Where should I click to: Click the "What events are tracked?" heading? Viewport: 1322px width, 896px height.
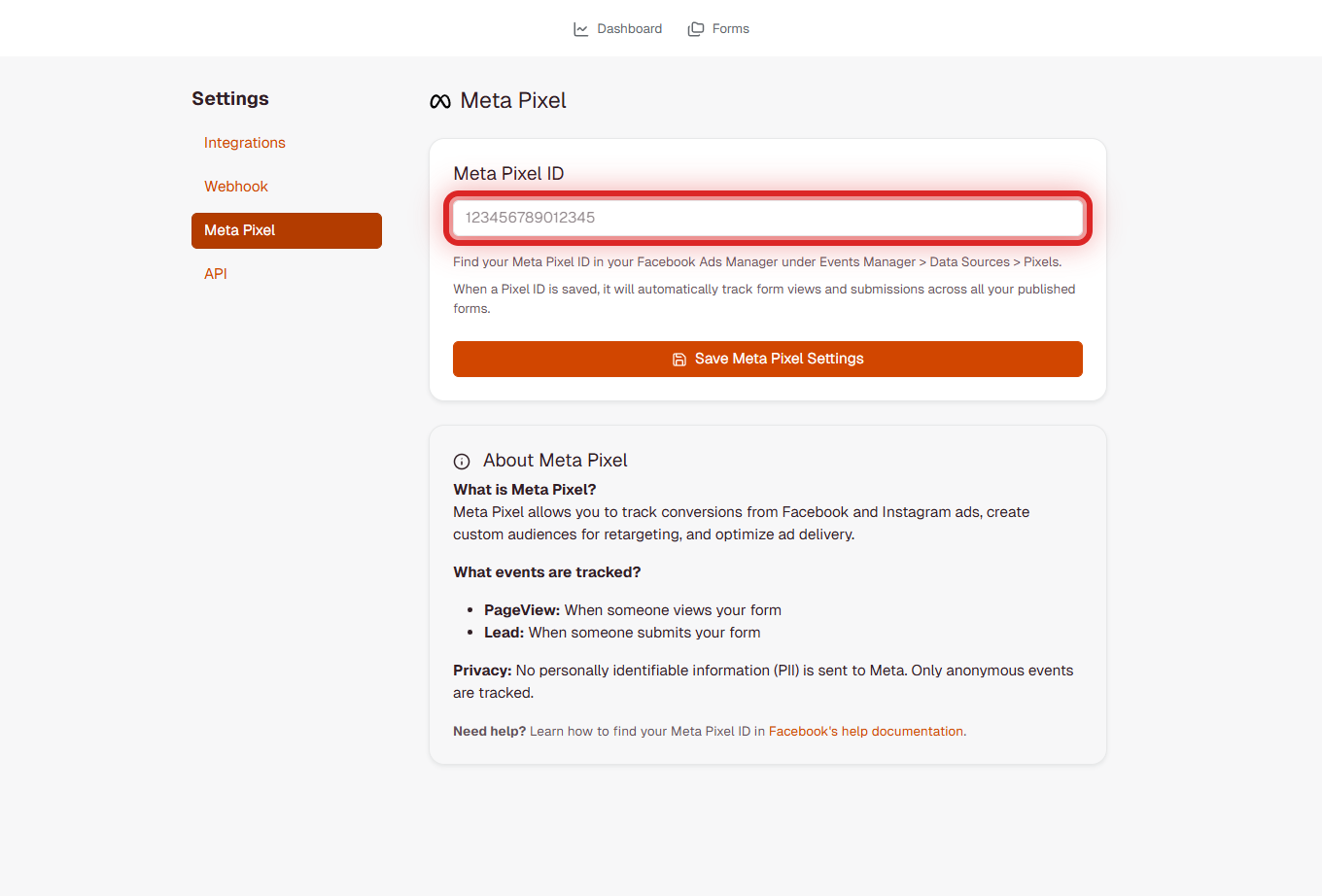[547, 571]
